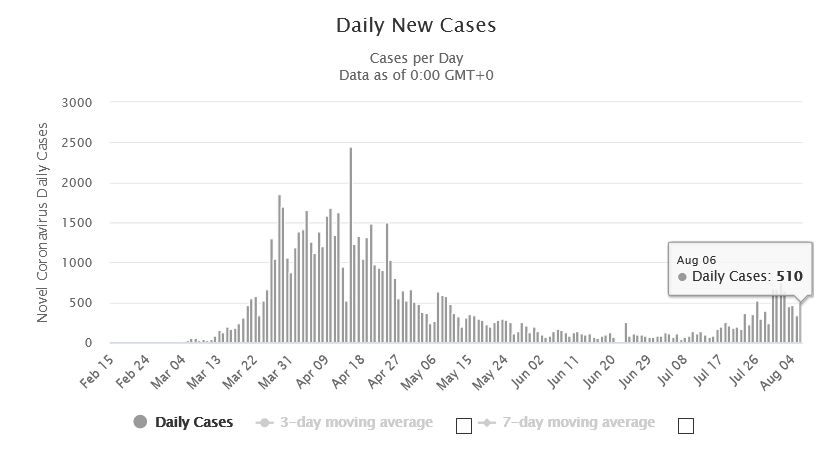
Task: Click the 3-day moving average line marker icon
Action: (265, 422)
